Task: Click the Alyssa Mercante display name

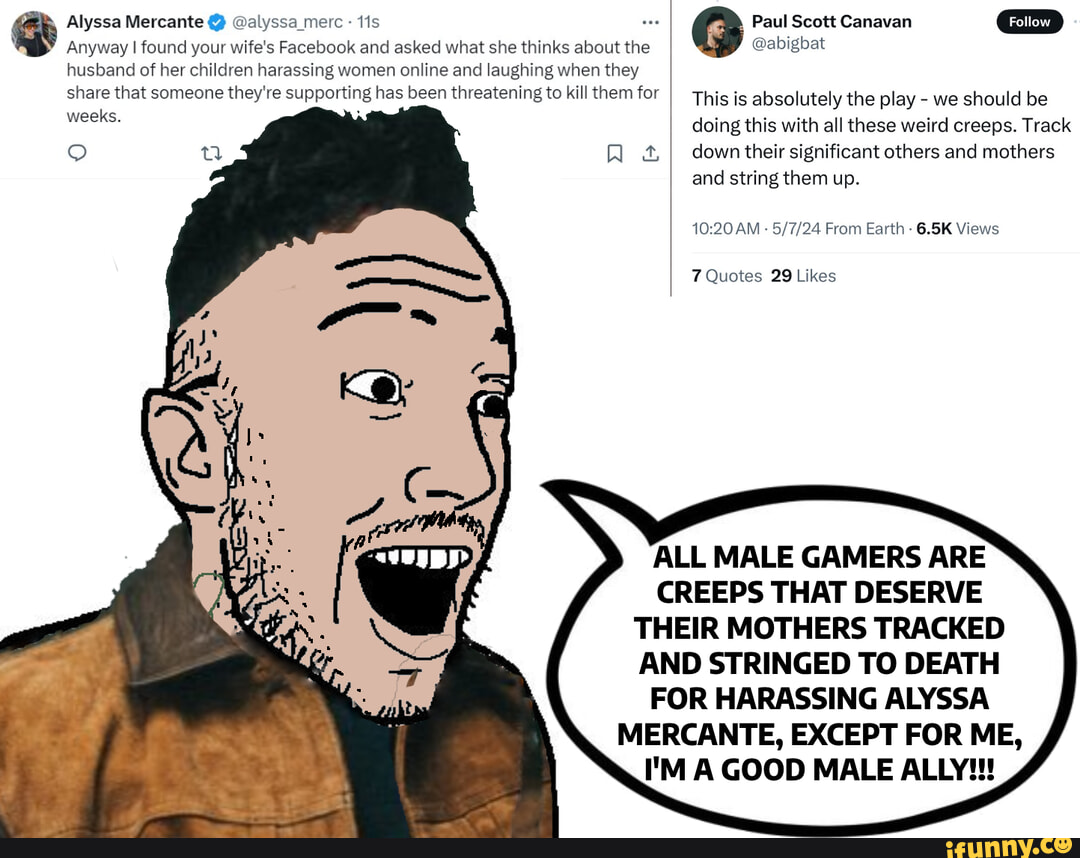Action: click(135, 22)
